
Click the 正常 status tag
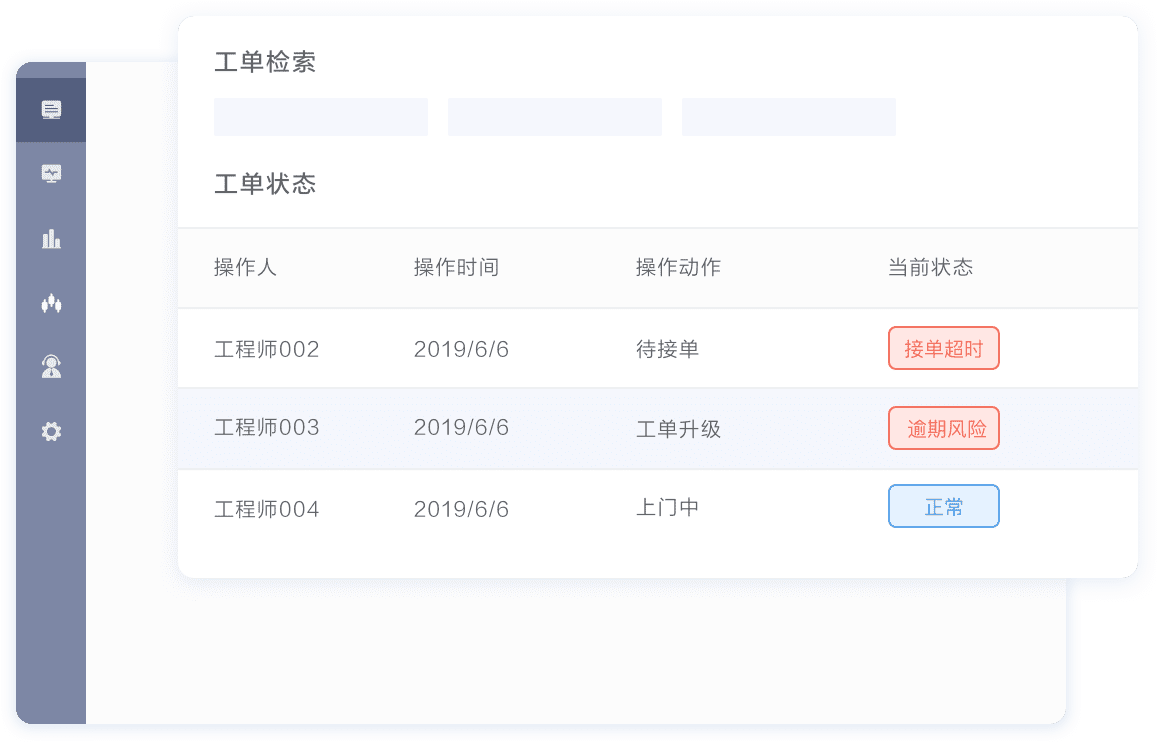pyautogui.click(x=944, y=506)
